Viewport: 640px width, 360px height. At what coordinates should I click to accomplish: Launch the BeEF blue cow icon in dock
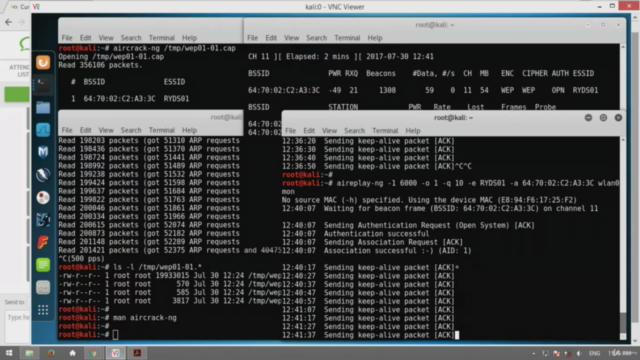click(43, 220)
